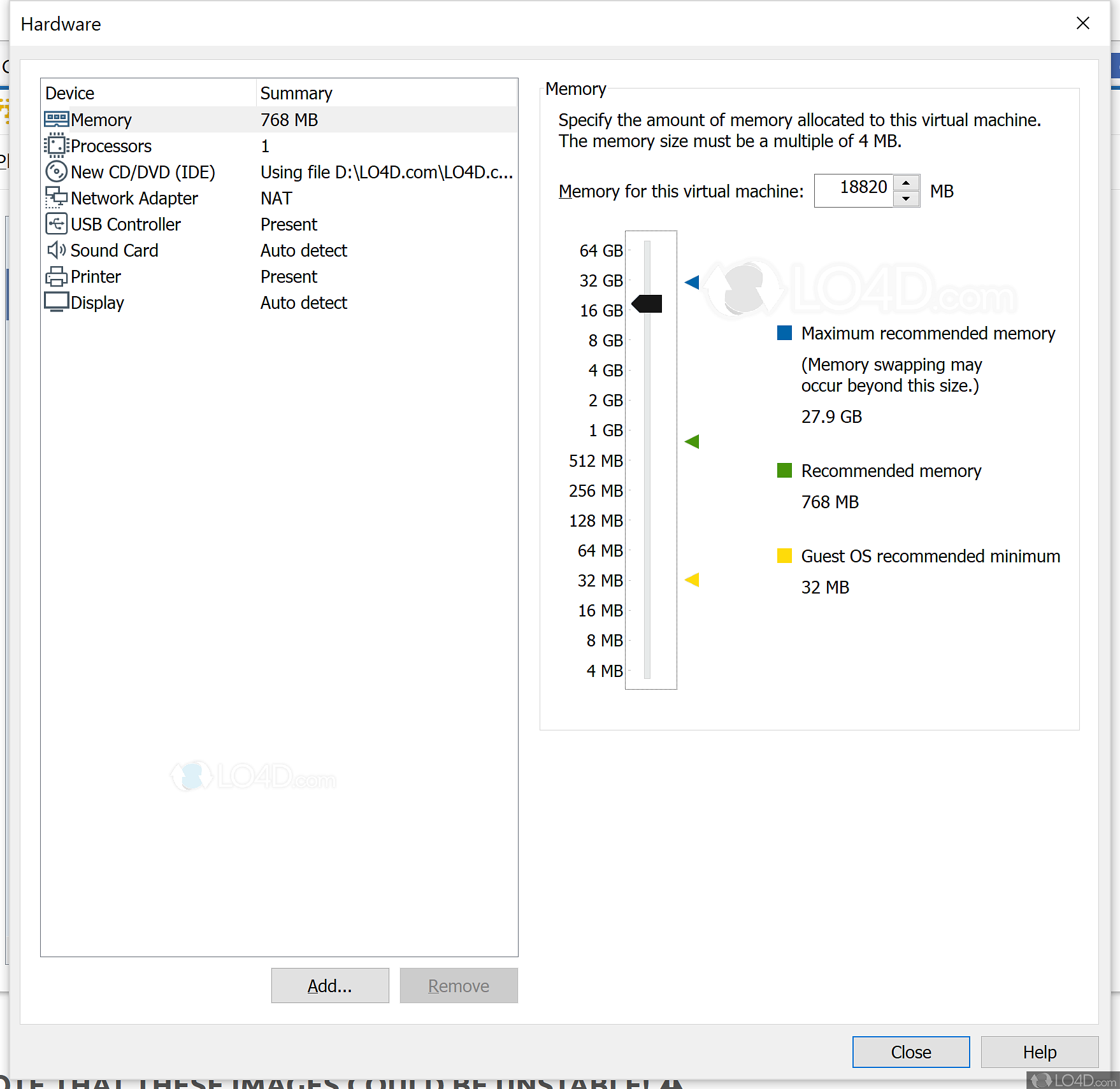Click the Printer icon
This screenshot has height=1089, width=1120.
coord(56,276)
